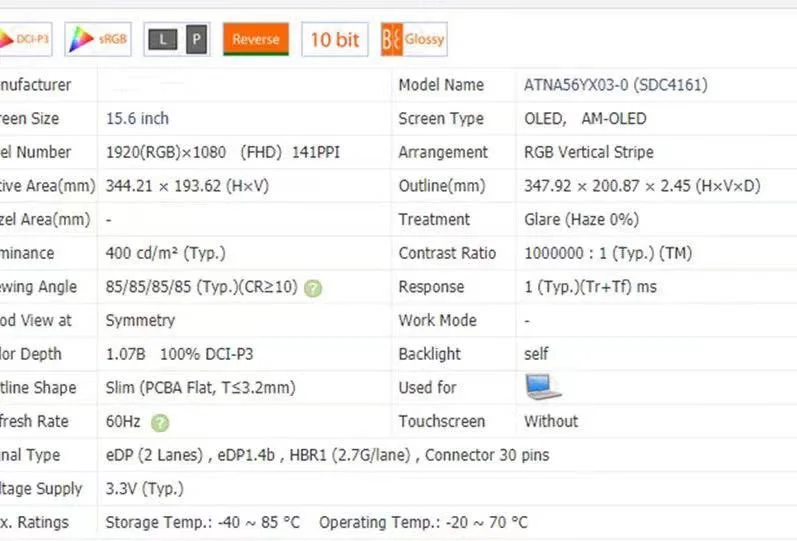This screenshot has width=797, height=541.
Task: Select model name ATNA56YX03-0 (SDC4161)
Action: point(616,85)
